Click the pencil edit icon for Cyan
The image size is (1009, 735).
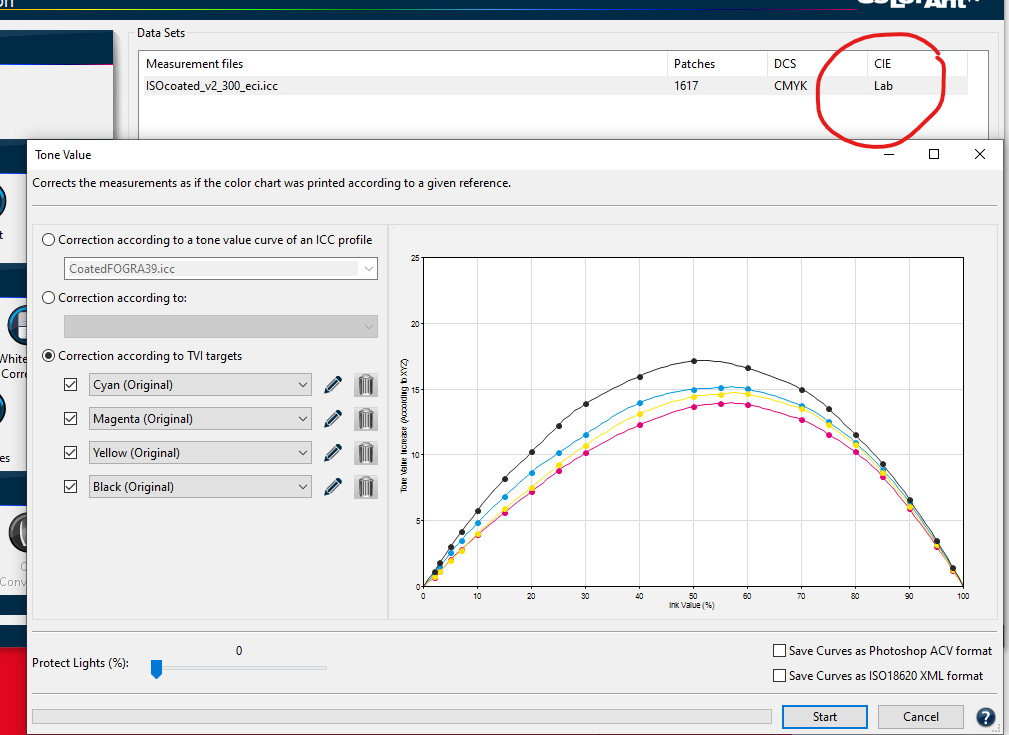click(333, 385)
